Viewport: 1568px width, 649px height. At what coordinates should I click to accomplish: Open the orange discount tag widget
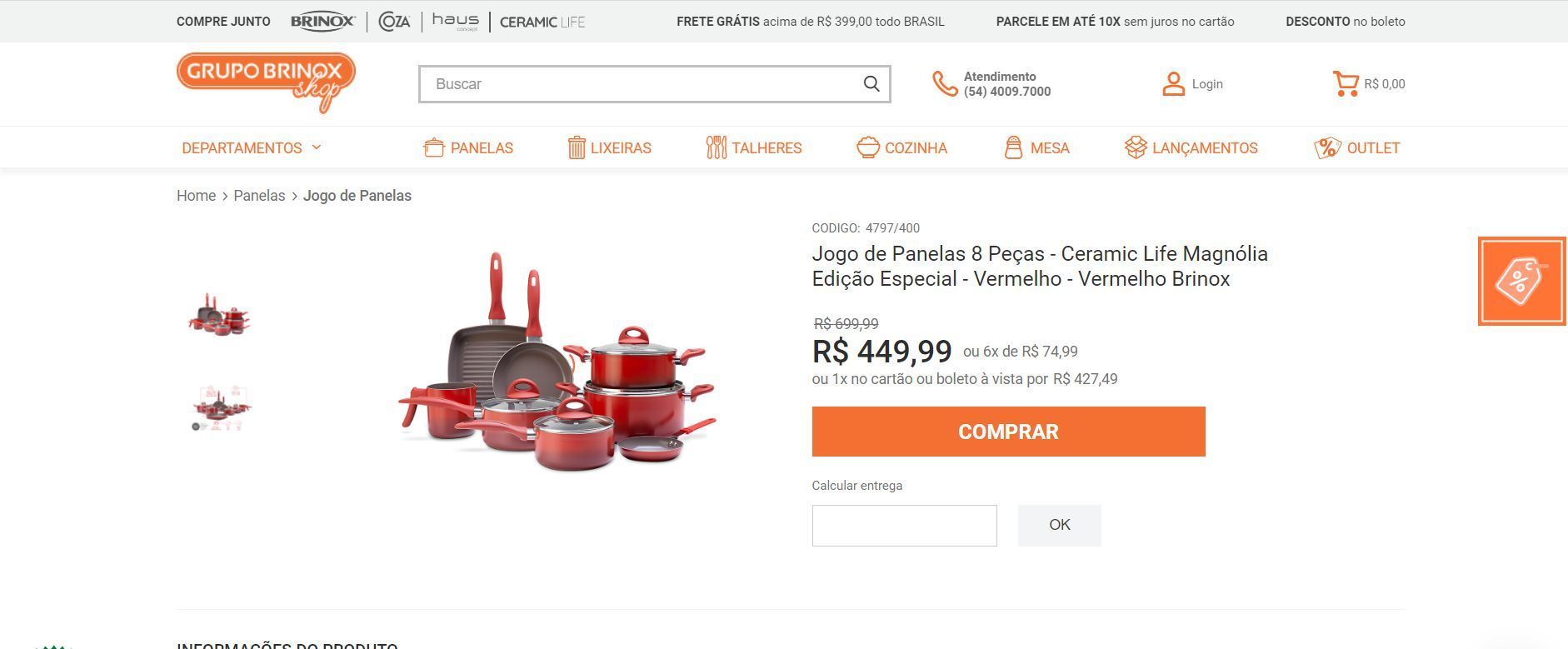tap(1522, 281)
